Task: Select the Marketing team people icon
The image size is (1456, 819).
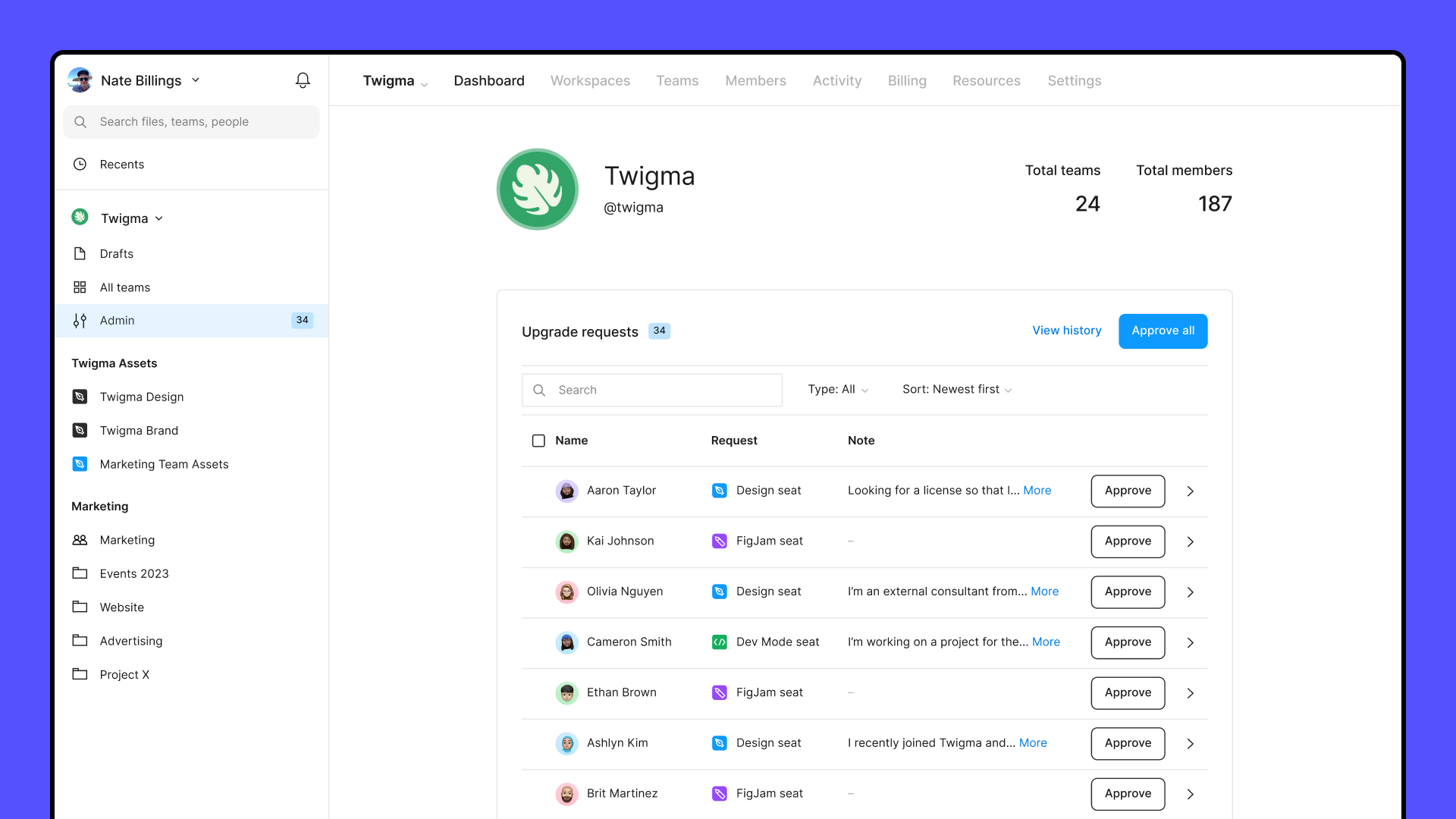Action: [80, 539]
